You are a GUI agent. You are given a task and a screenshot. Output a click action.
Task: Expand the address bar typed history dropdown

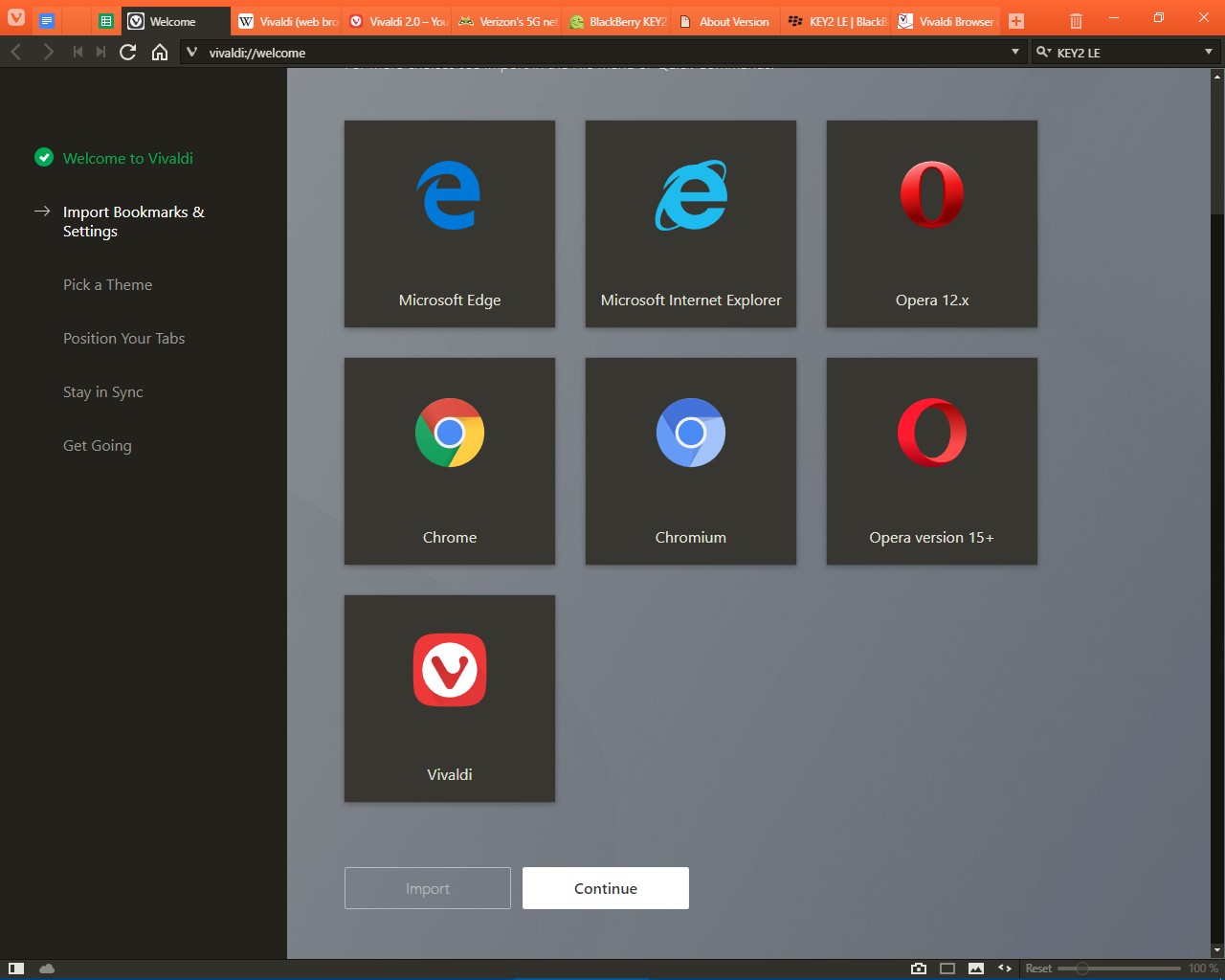click(x=1015, y=52)
